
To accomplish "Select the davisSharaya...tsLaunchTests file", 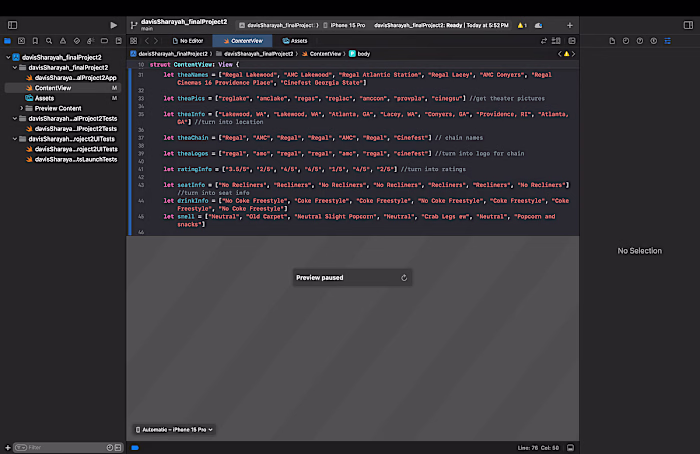I will (71, 159).
